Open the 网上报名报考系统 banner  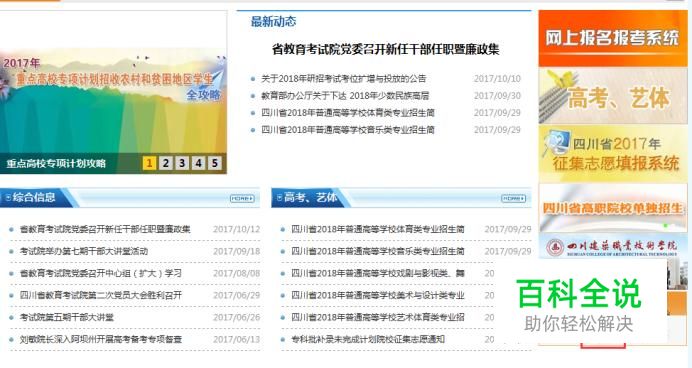pos(613,38)
